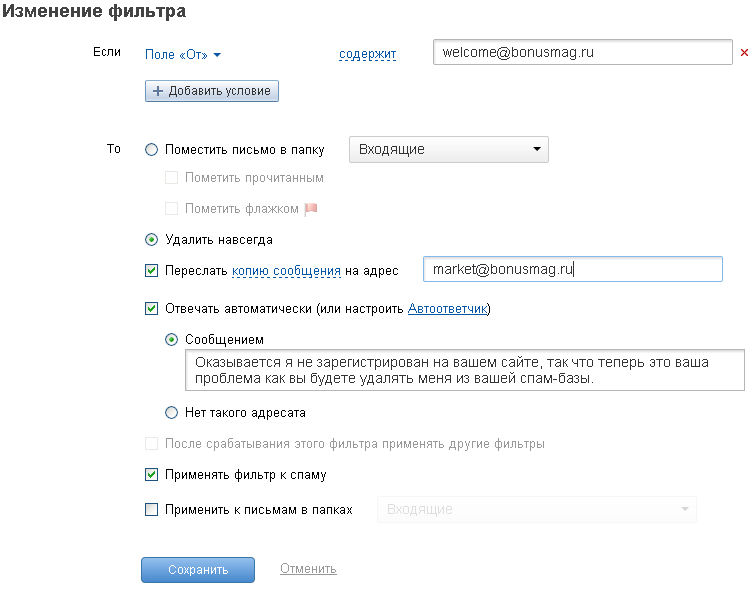Open the Входящие folder dropdown for moving mail
Screen dimensions: 754x608
click(449, 150)
